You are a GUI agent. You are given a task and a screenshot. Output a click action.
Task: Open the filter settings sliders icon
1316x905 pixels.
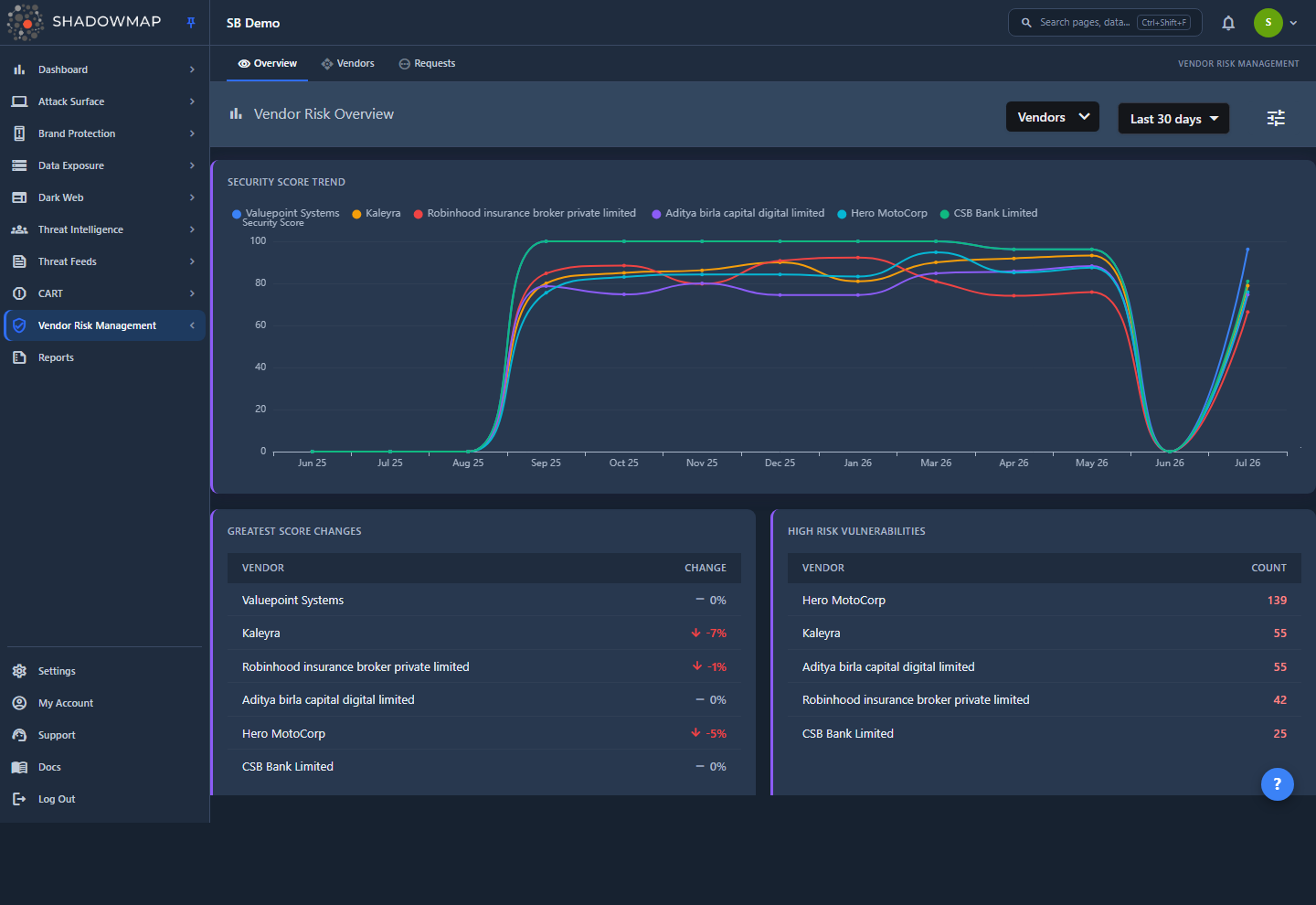(x=1276, y=118)
